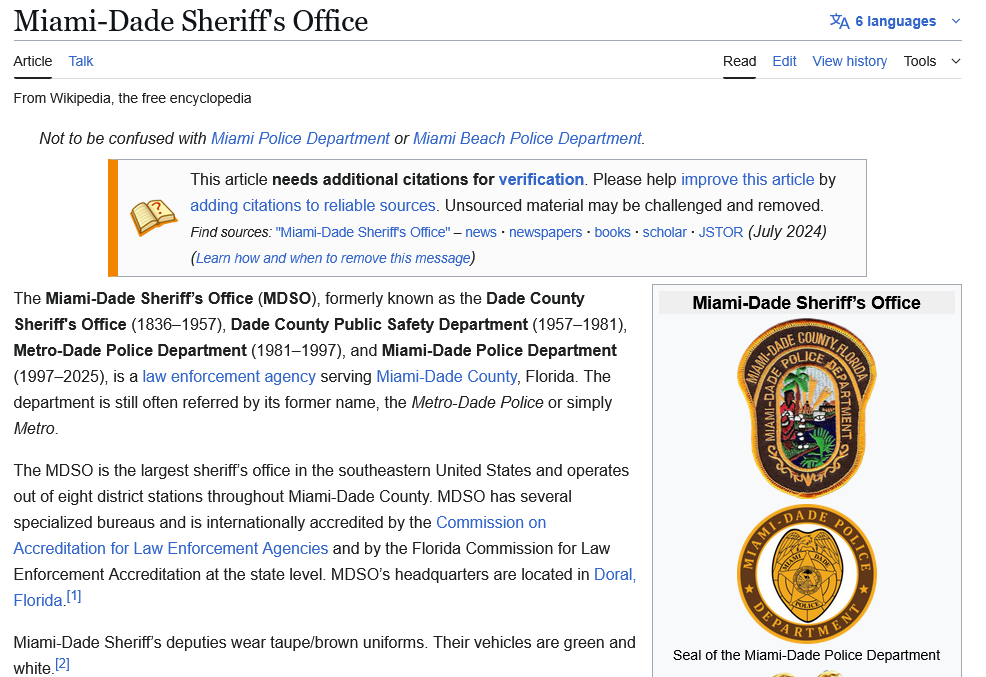Image resolution: width=986 pixels, height=677 pixels.
Task: Switch to the Talk tab
Action: point(81,61)
